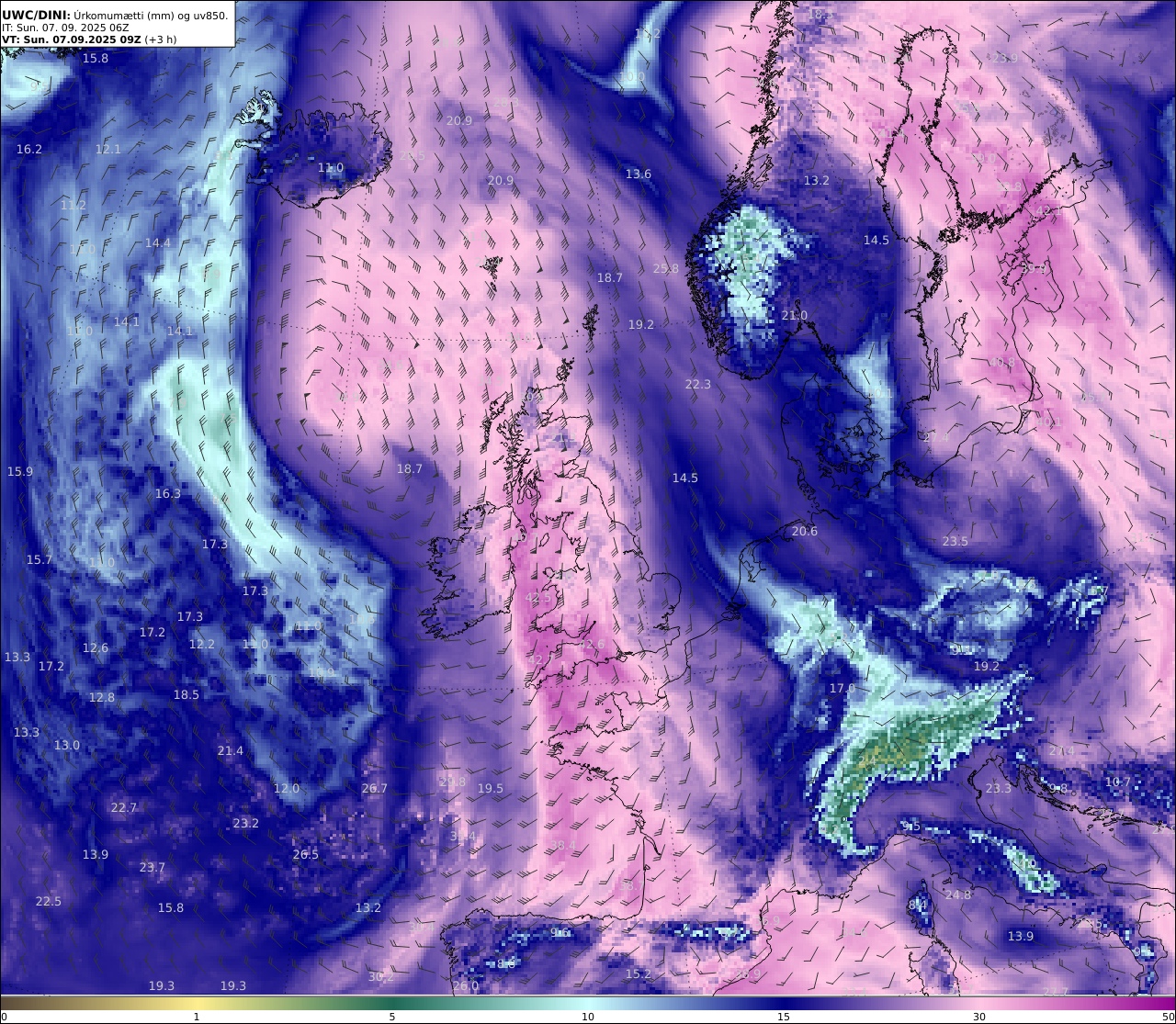
Task: Click the map value '23.2'
Action: 246,823
